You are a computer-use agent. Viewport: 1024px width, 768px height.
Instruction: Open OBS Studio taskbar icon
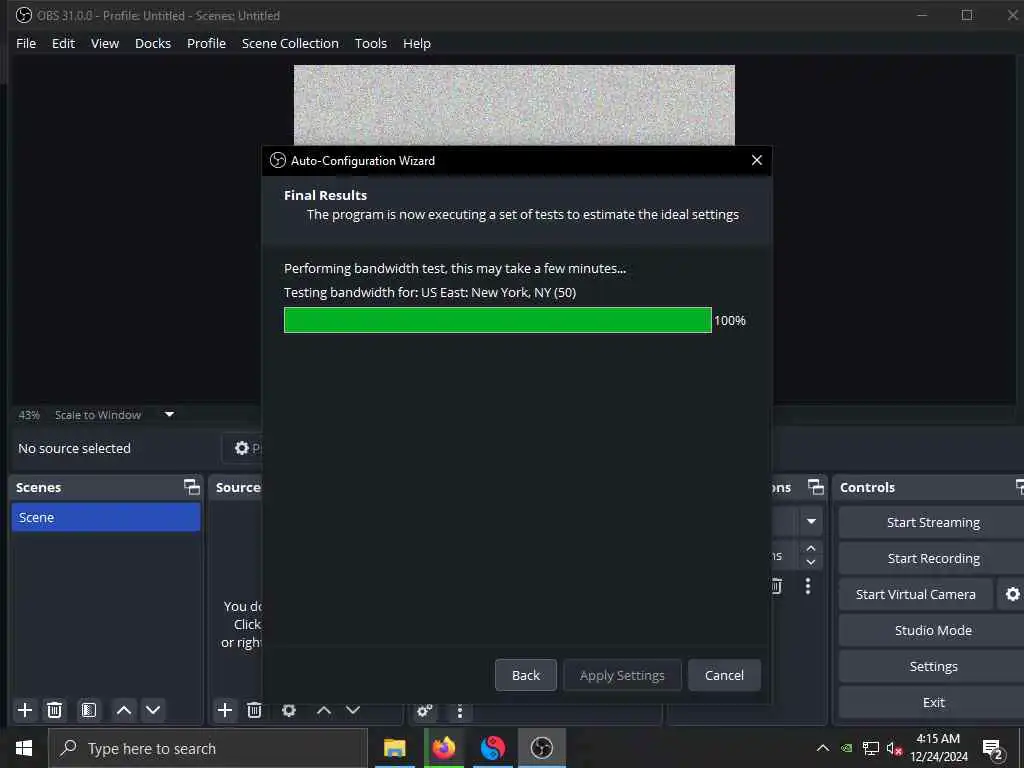click(x=541, y=748)
